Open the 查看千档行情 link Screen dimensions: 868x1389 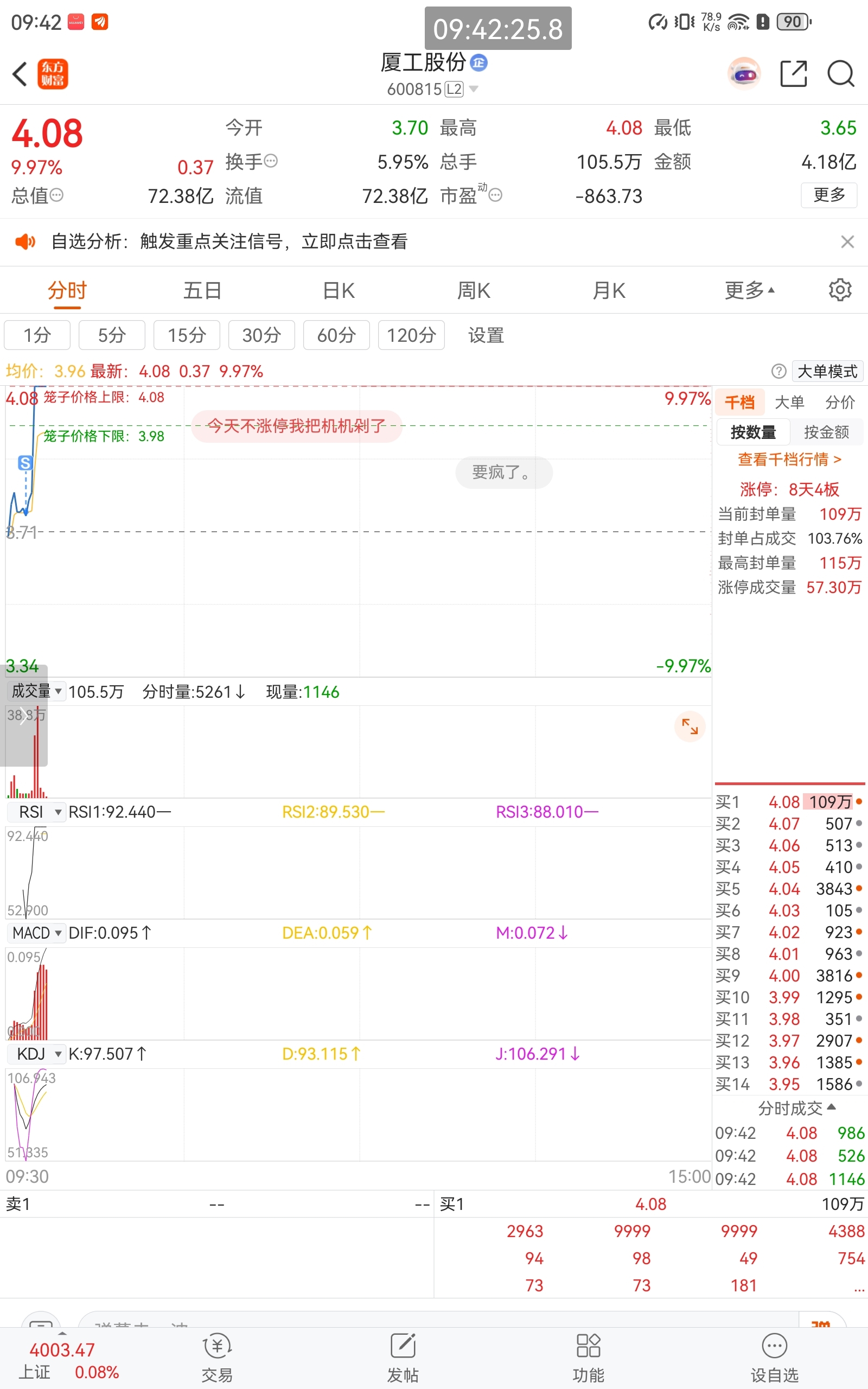click(x=789, y=459)
